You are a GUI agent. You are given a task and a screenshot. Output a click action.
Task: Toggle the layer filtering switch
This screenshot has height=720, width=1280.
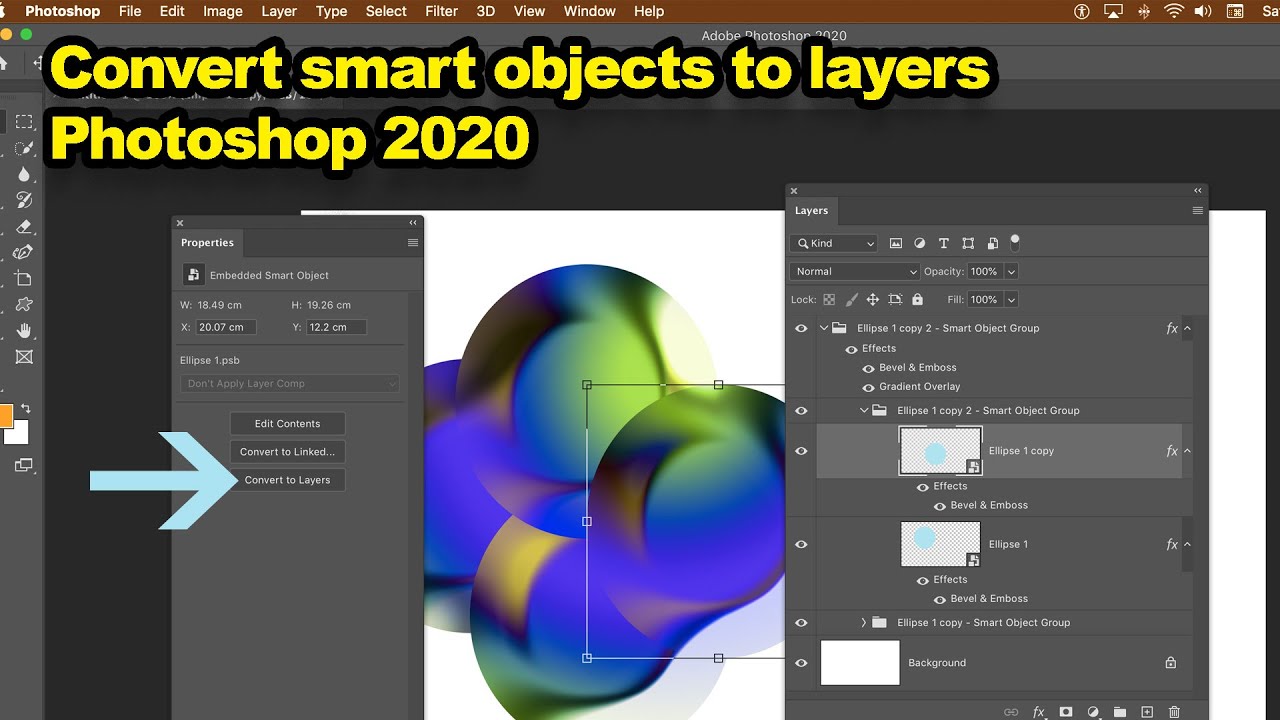[1015, 242]
